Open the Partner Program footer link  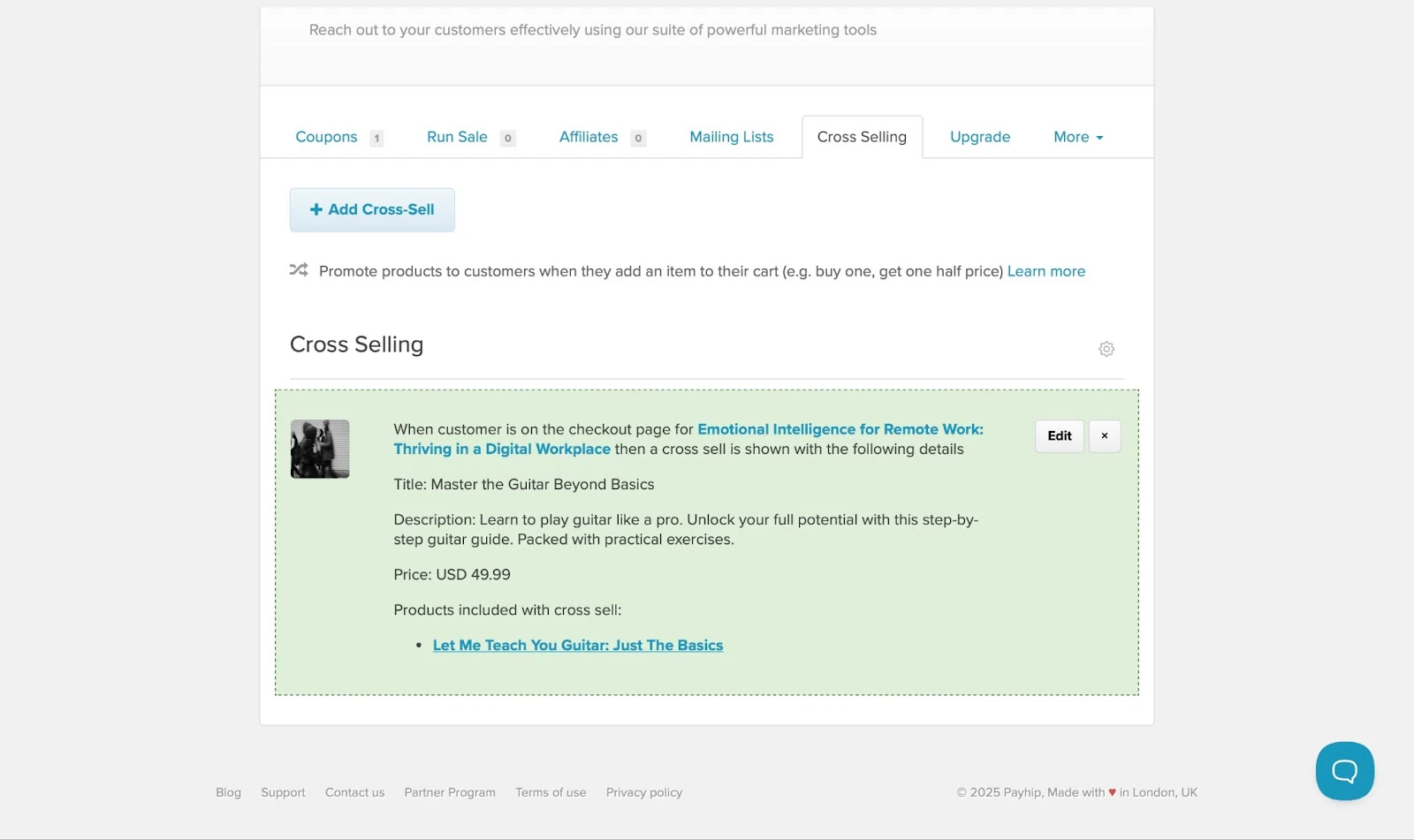pos(450,792)
